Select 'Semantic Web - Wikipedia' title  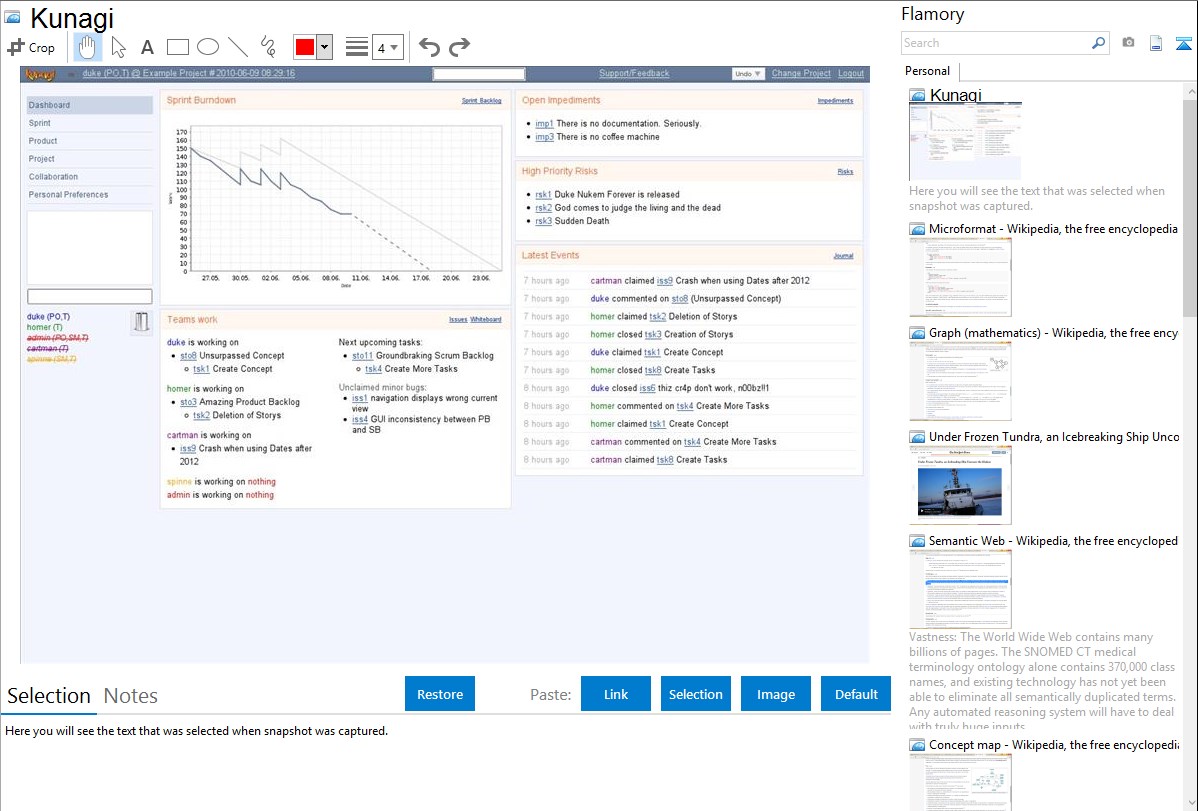[x=1054, y=540]
